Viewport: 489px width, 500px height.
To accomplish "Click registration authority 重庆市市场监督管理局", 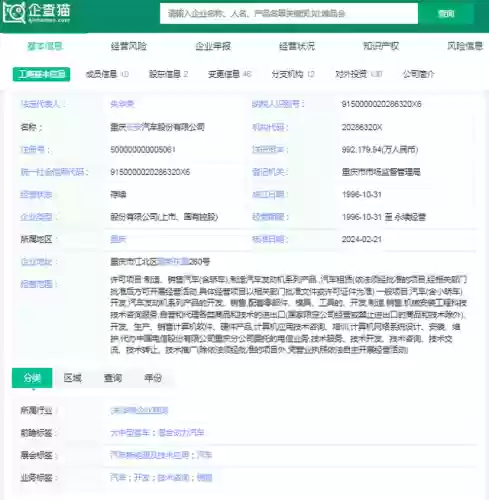I will click(x=381, y=172).
